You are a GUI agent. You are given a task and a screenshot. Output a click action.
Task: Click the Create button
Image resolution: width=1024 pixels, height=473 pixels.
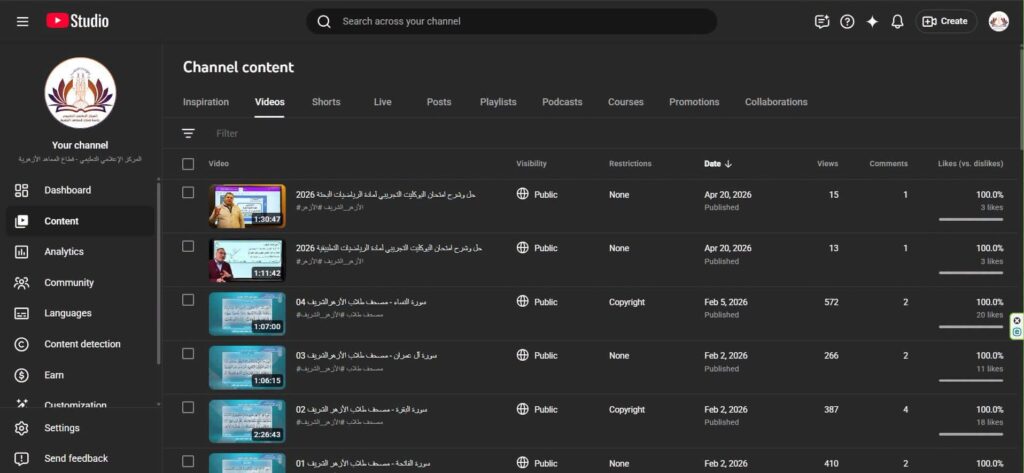pos(946,22)
